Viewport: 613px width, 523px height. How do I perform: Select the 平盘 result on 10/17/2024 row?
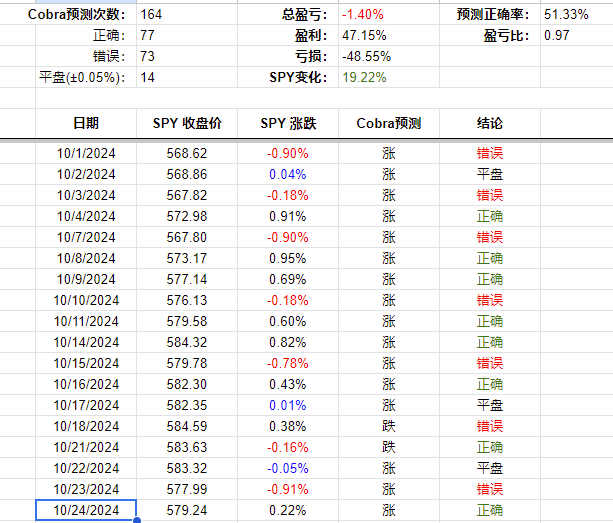point(490,405)
